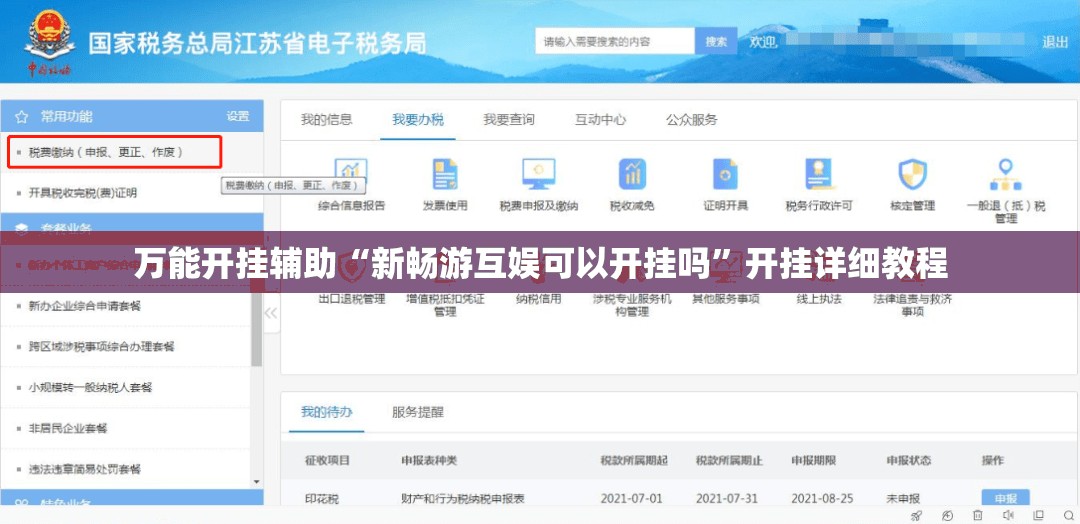Click the trash bin icon in status bar
Image resolution: width=1080 pixels, height=524 pixels.
(x=978, y=516)
